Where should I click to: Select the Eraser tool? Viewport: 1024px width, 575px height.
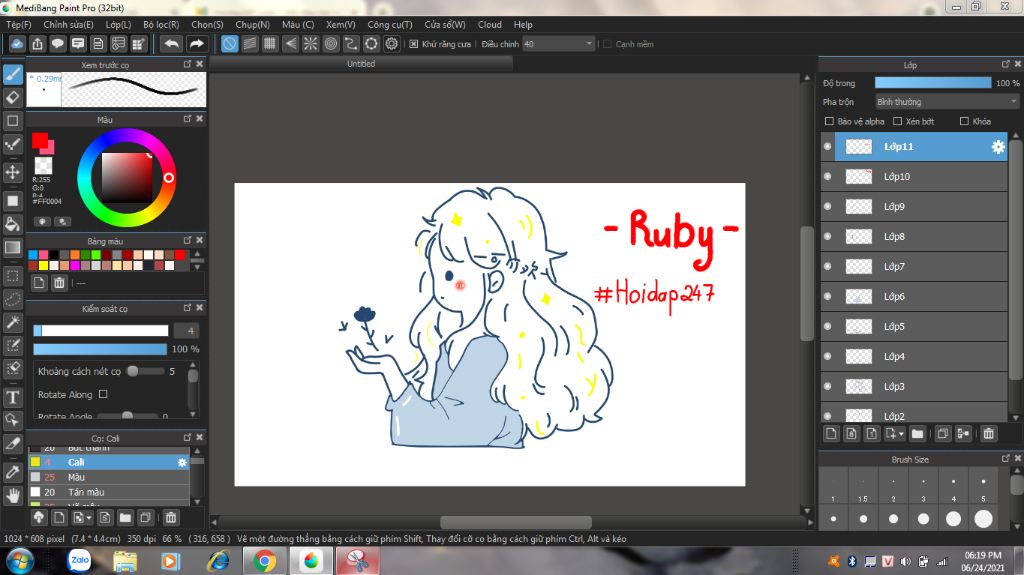click(13, 97)
